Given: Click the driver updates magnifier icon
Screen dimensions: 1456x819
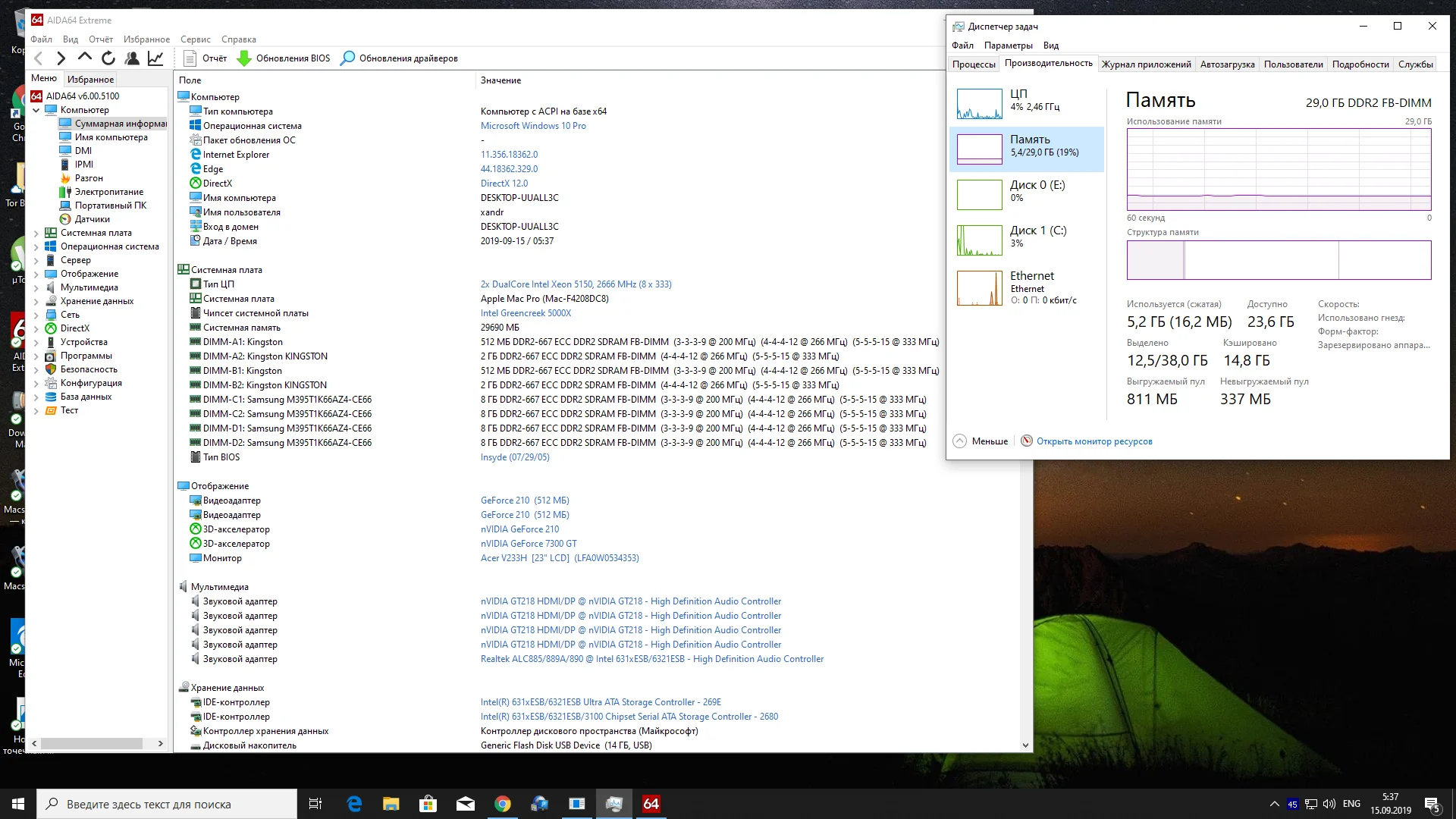Looking at the screenshot, I should tap(347, 58).
